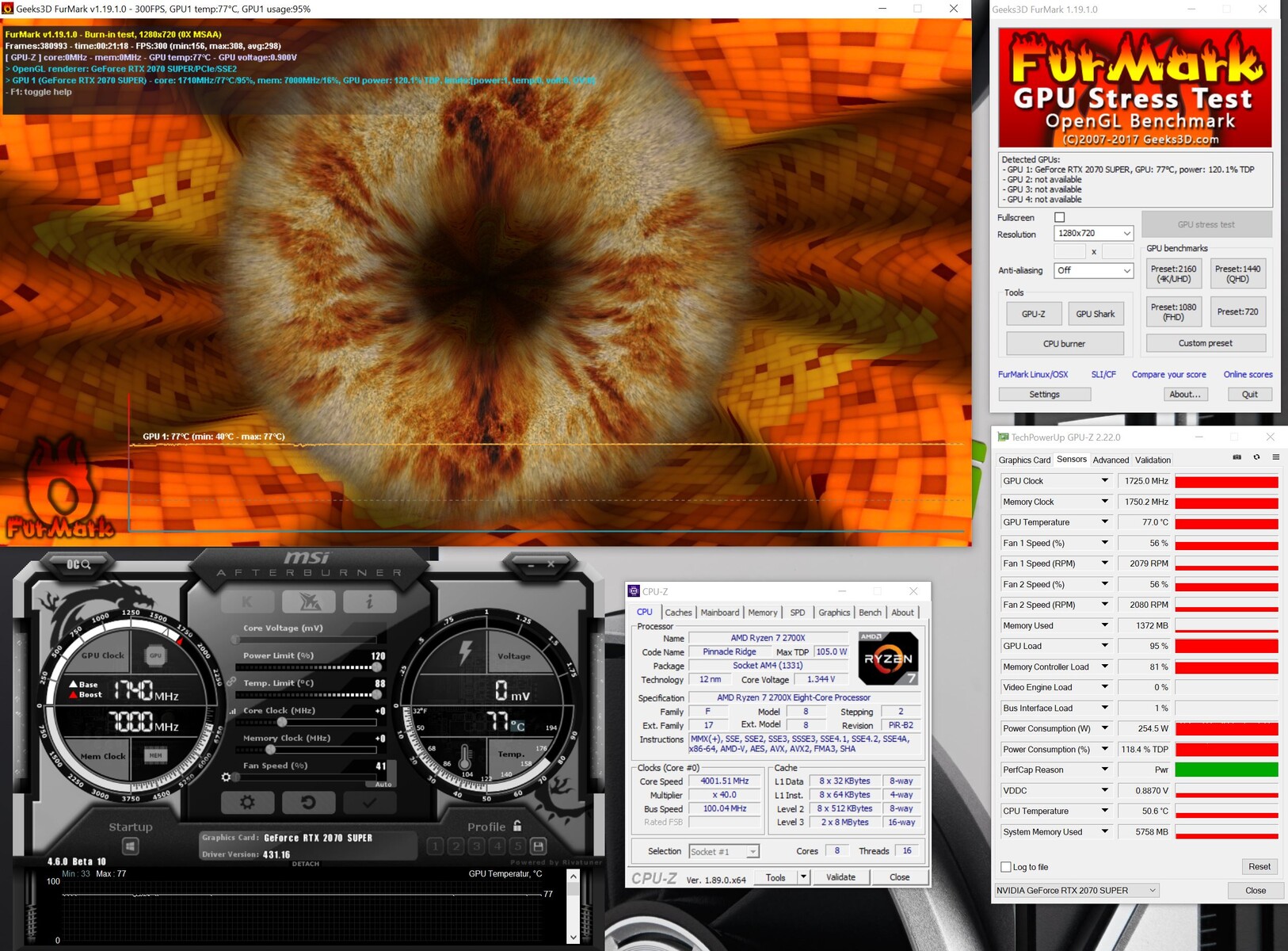Enable the FurMark Fullscreen checkbox
1288x951 pixels.
1059,217
